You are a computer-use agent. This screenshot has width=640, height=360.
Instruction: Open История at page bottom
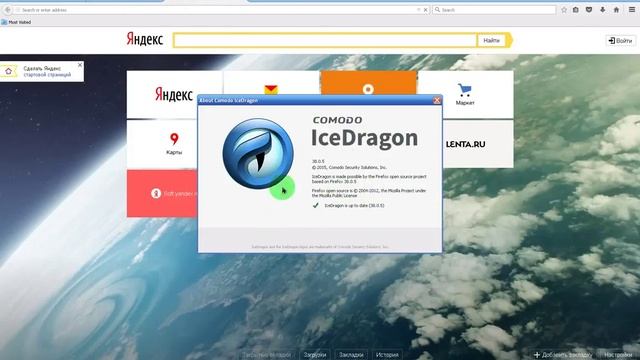(387, 355)
